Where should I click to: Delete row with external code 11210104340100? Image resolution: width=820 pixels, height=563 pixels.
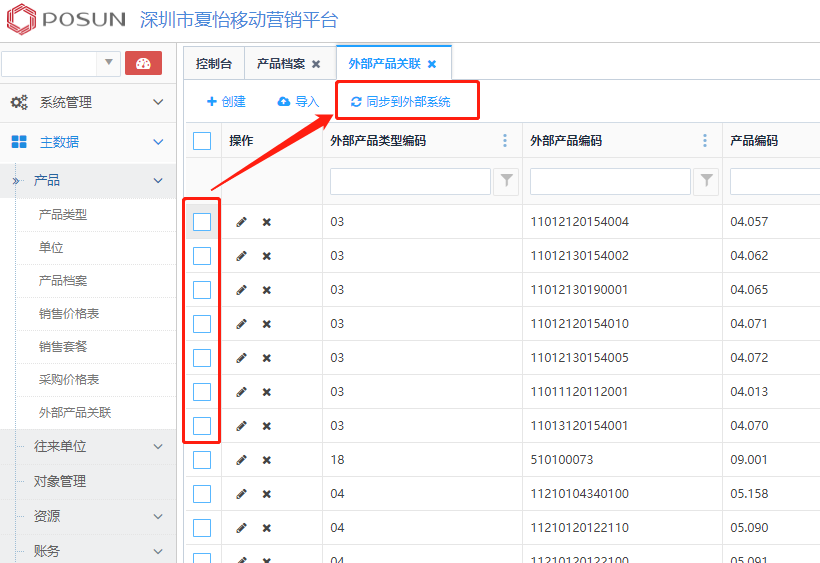point(267,494)
